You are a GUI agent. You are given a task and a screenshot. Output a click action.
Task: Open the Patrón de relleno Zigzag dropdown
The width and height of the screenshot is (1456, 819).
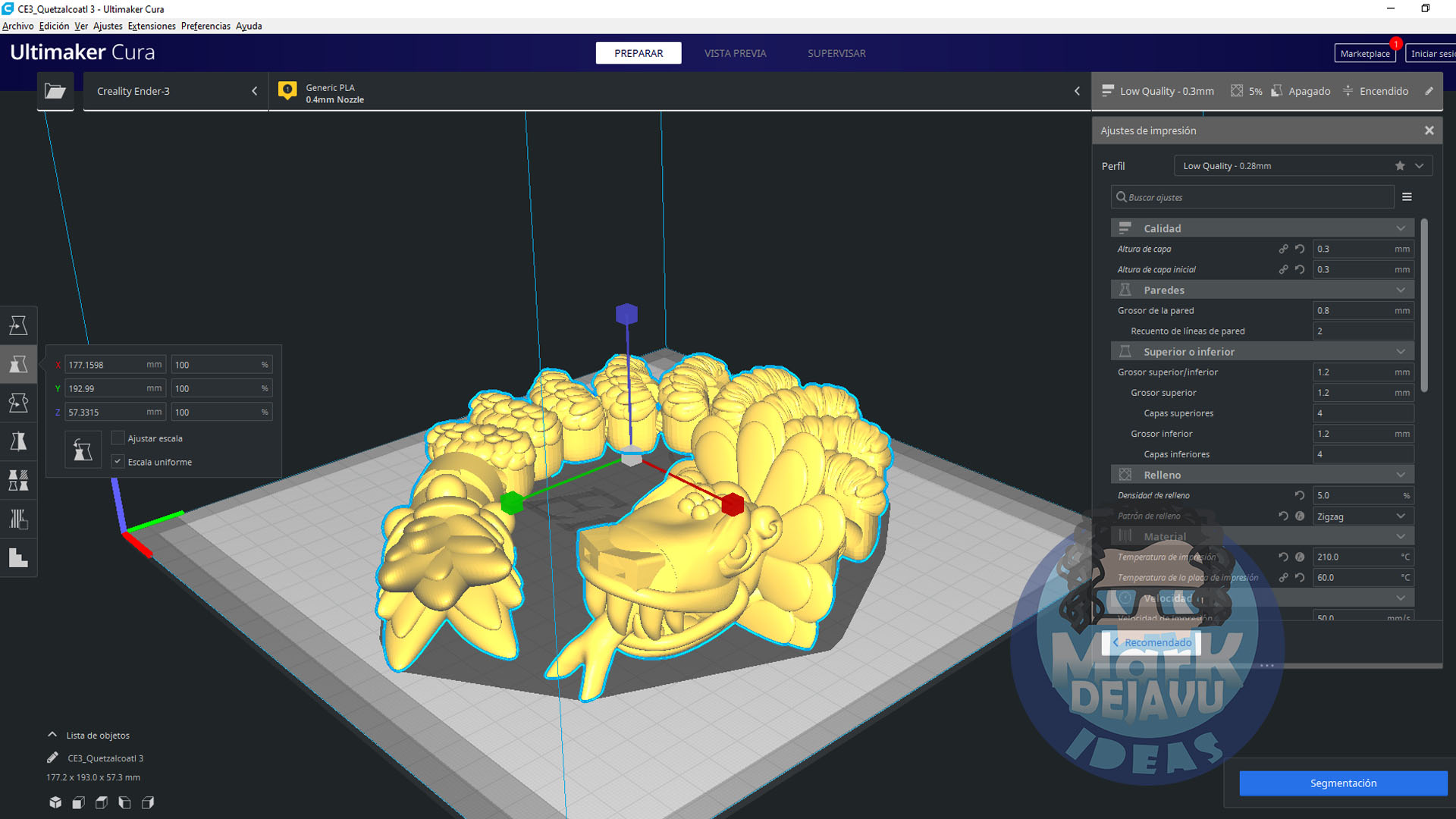pyautogui.click(x=1362, y=516)
